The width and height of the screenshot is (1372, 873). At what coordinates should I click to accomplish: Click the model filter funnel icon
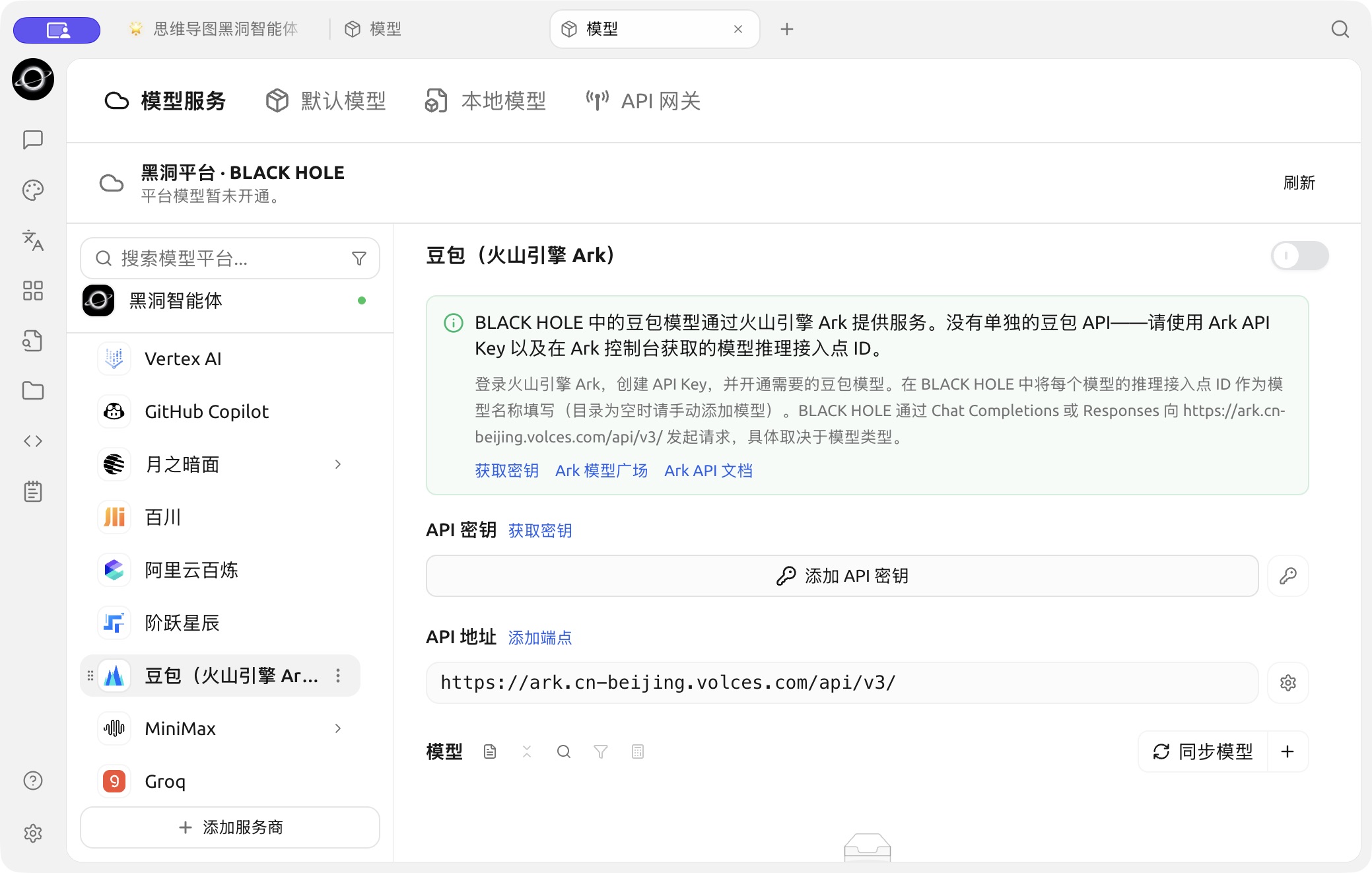[x=601, y=751]
